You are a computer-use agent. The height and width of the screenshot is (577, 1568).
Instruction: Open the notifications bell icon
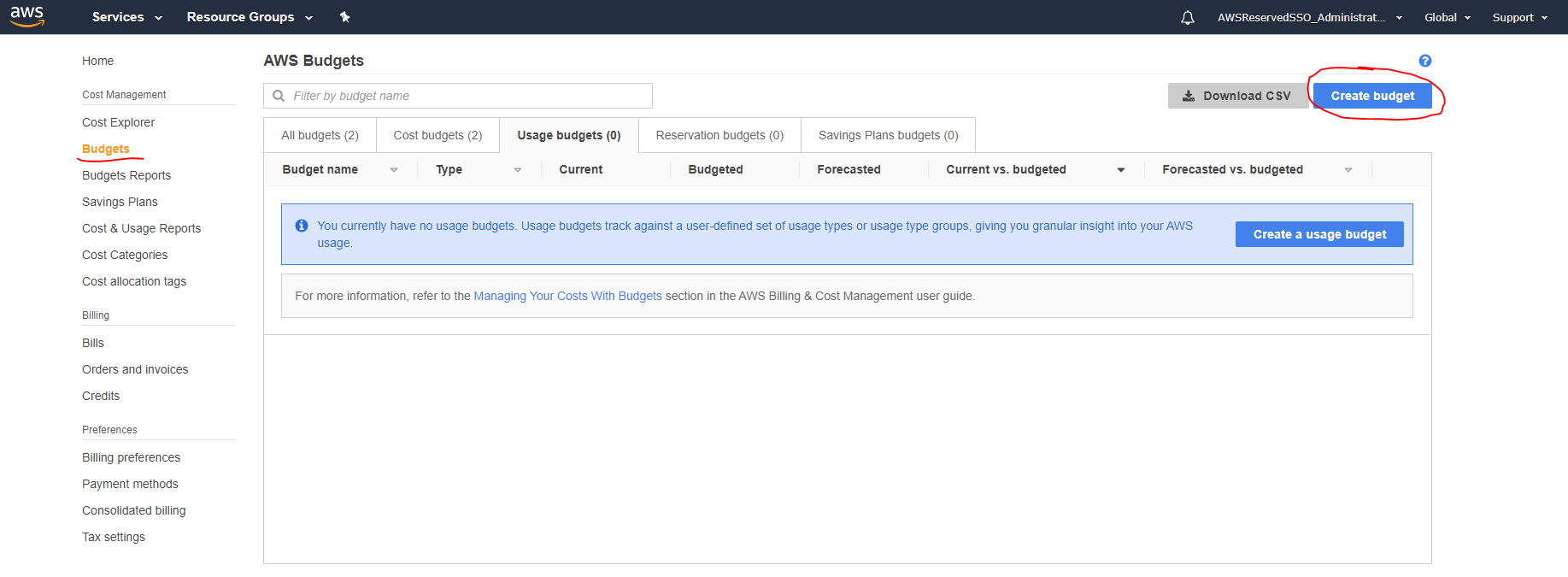pyautogui.click(x=1188, y=17)
